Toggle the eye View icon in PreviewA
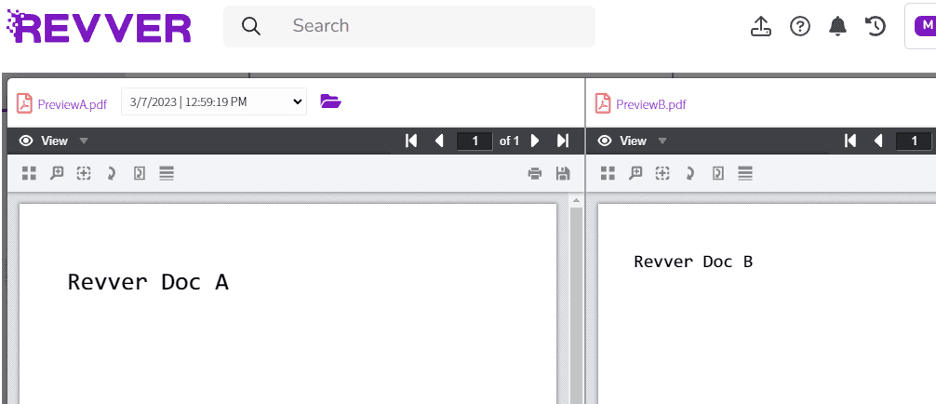Viewport: 936px width, 404px height. [x=27, y=141]
